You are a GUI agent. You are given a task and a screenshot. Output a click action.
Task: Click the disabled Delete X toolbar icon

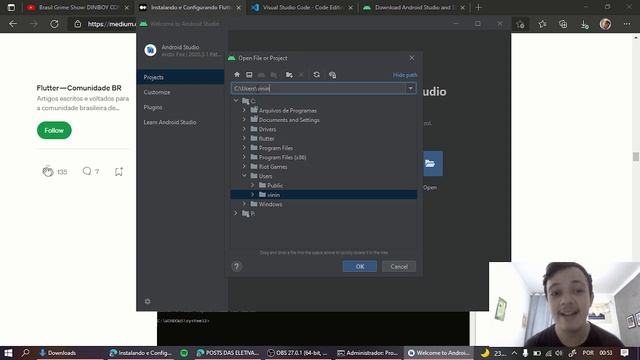click(301, 75)
